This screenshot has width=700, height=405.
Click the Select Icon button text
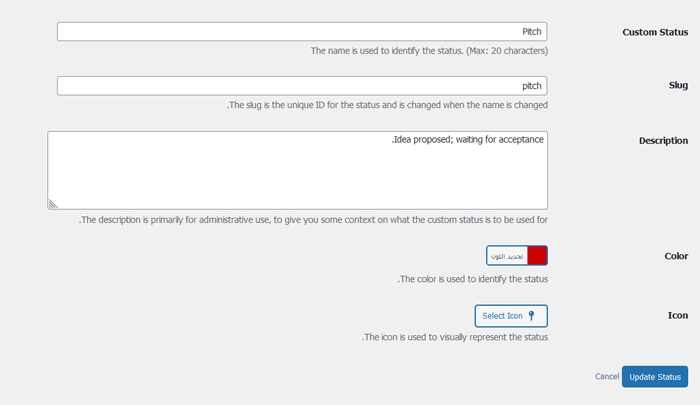tap(502, 316)
